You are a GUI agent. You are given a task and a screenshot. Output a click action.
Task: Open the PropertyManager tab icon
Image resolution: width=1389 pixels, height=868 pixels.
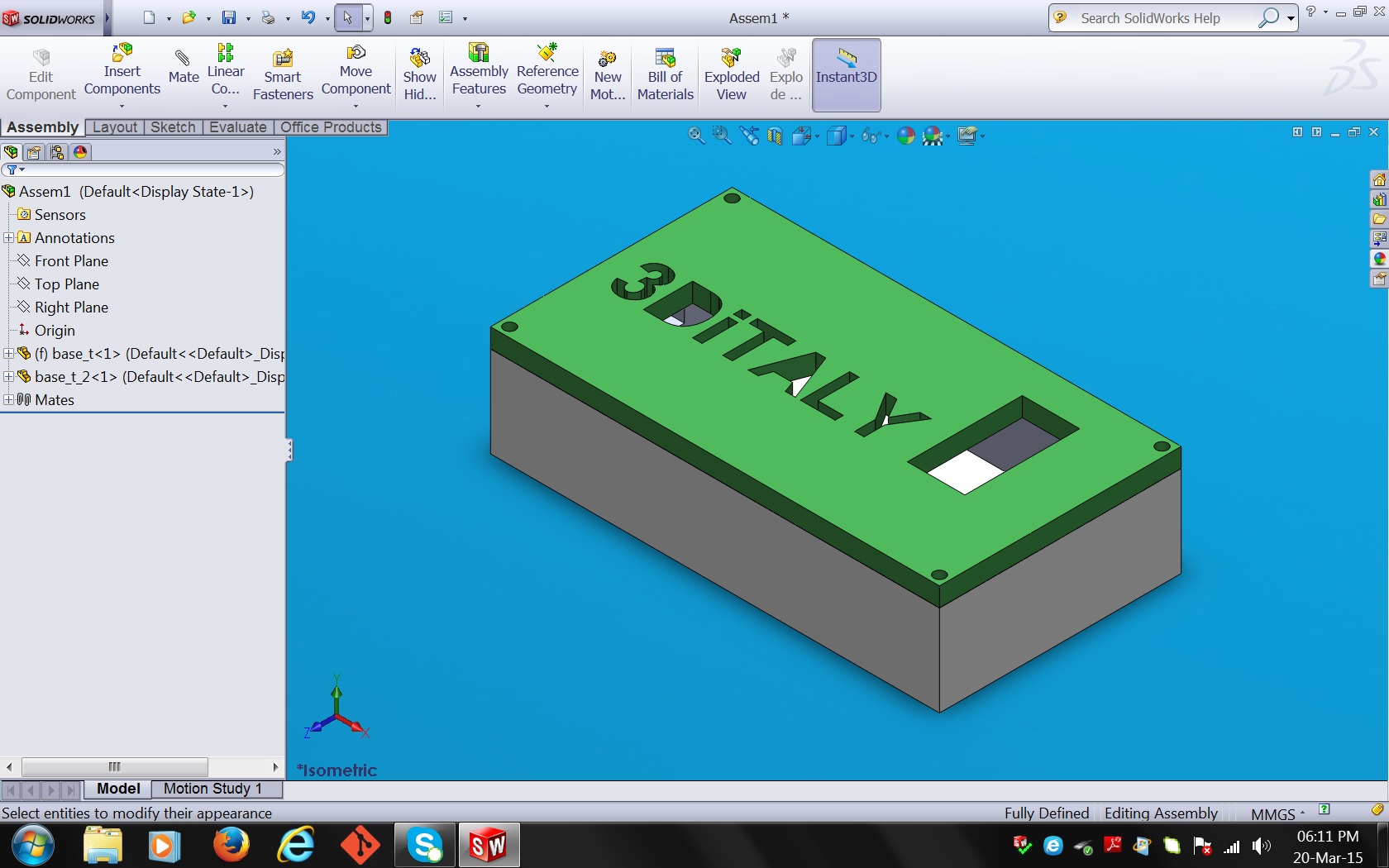tap(34, 152)
